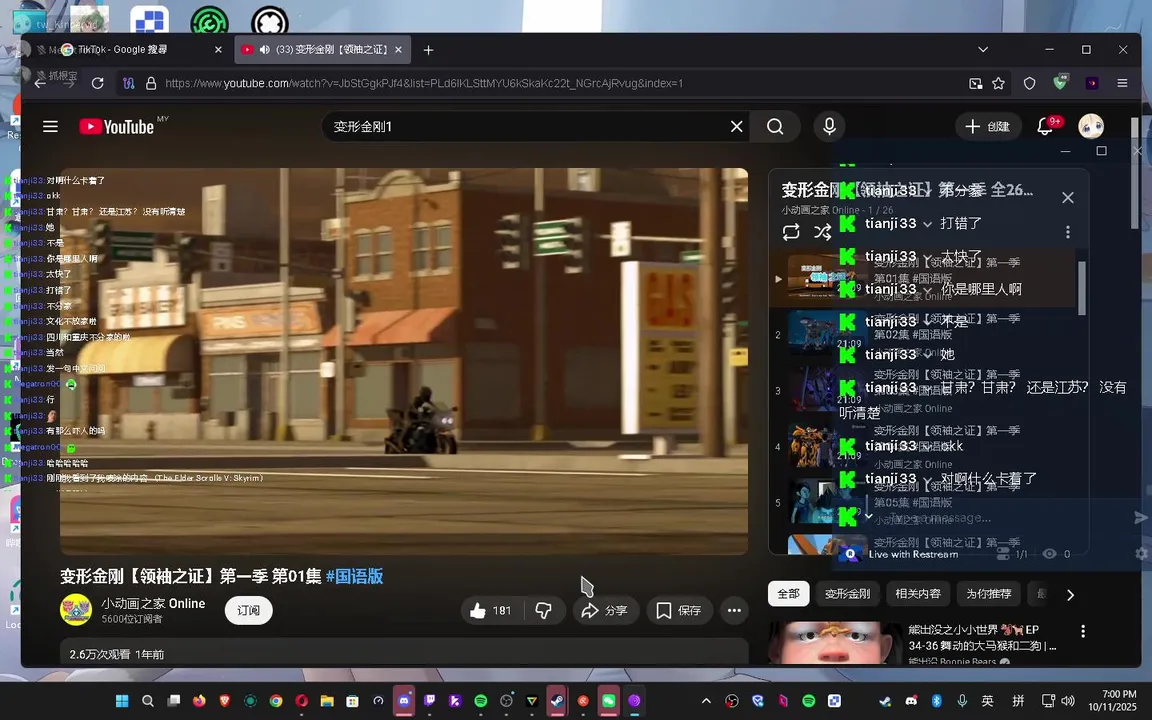The image size is (1152, 720).
Task: Expand dropdown beside tianji33 她 message
Action: [x=927, y=356]
